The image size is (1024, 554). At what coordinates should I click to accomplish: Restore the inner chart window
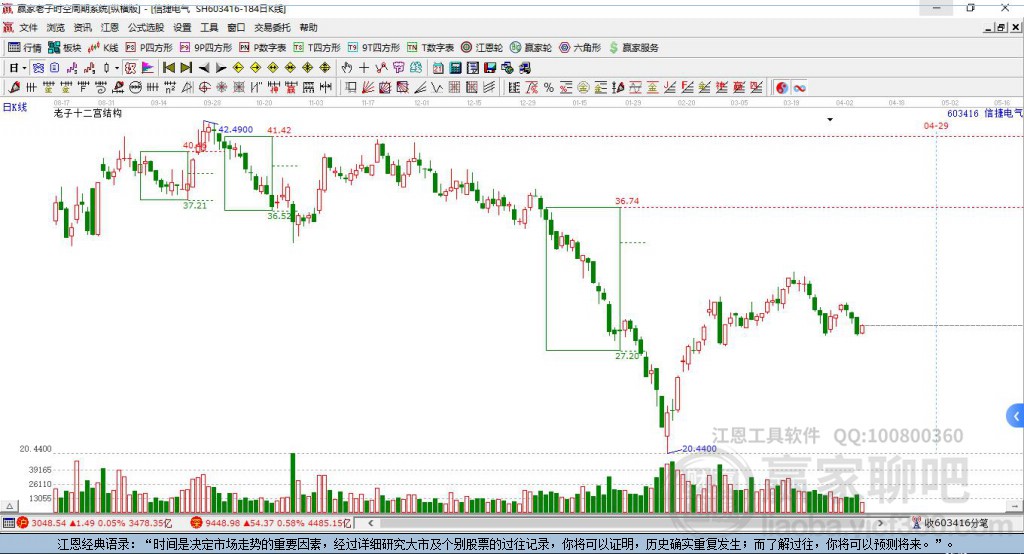pos(1001,27)
